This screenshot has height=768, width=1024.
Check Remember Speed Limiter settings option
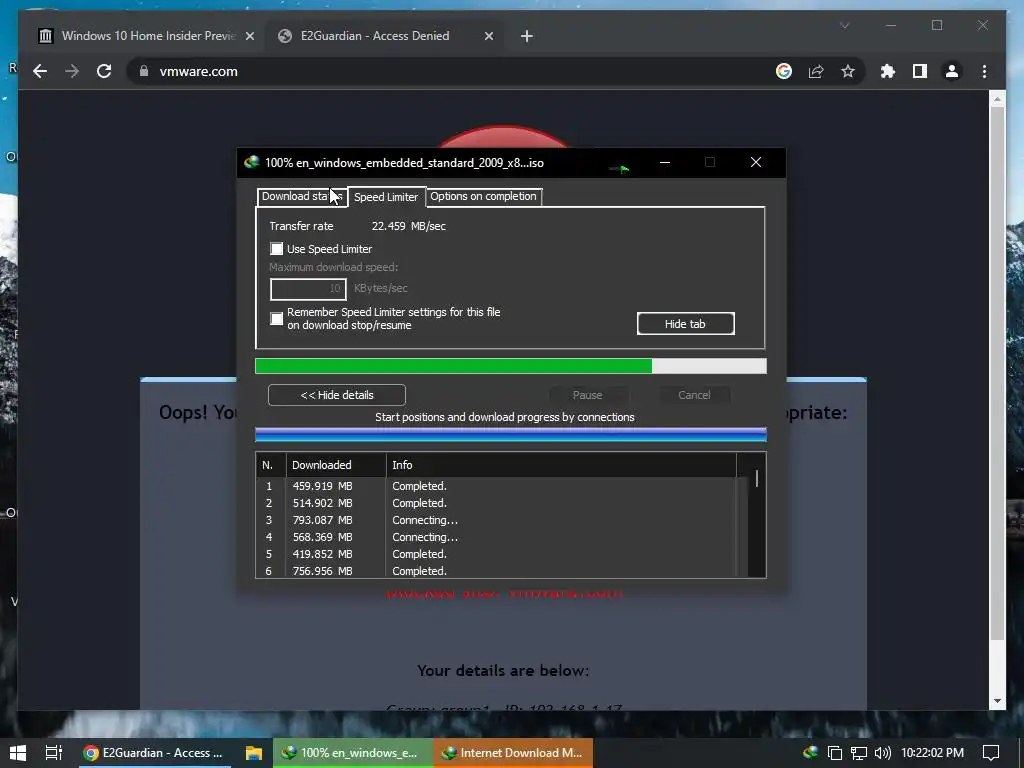277,319
